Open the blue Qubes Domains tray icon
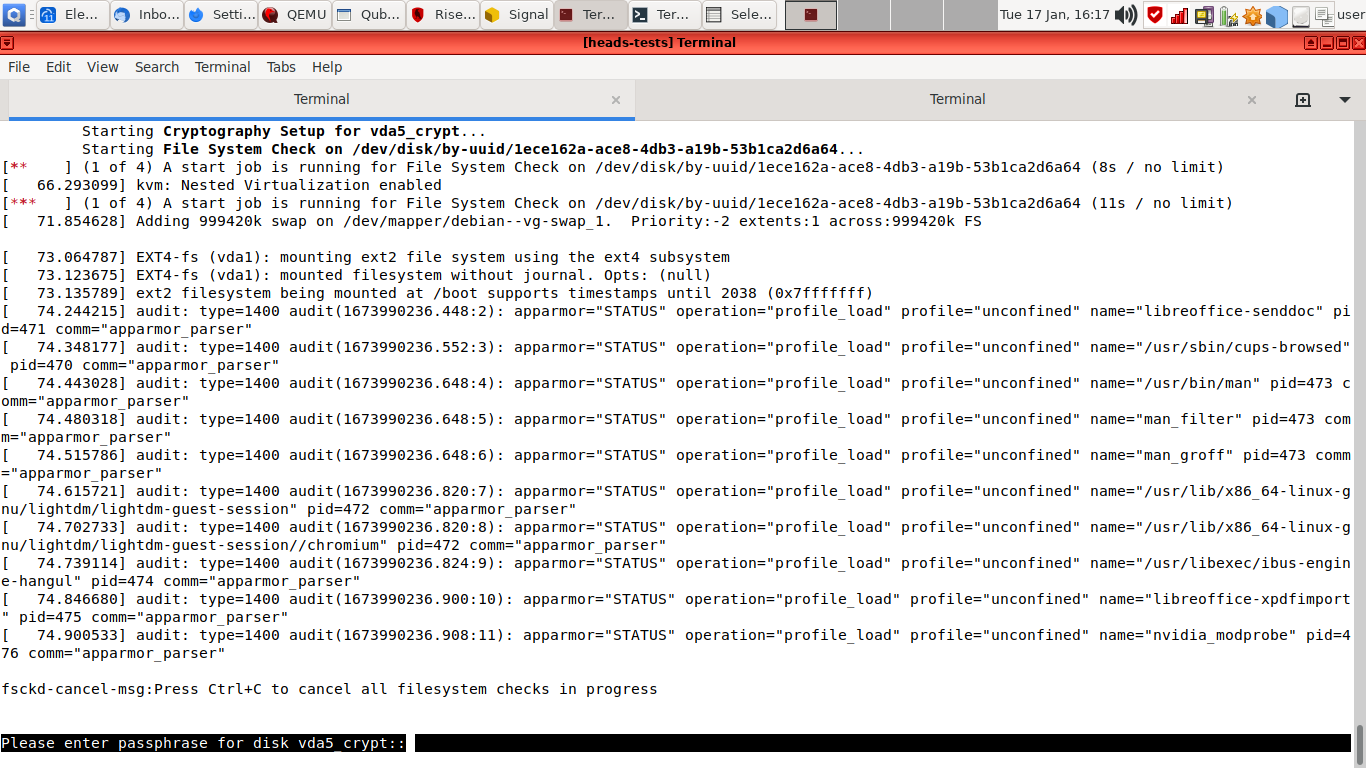The width and height of the screenshot is (1366, 768). [1276, 15]
